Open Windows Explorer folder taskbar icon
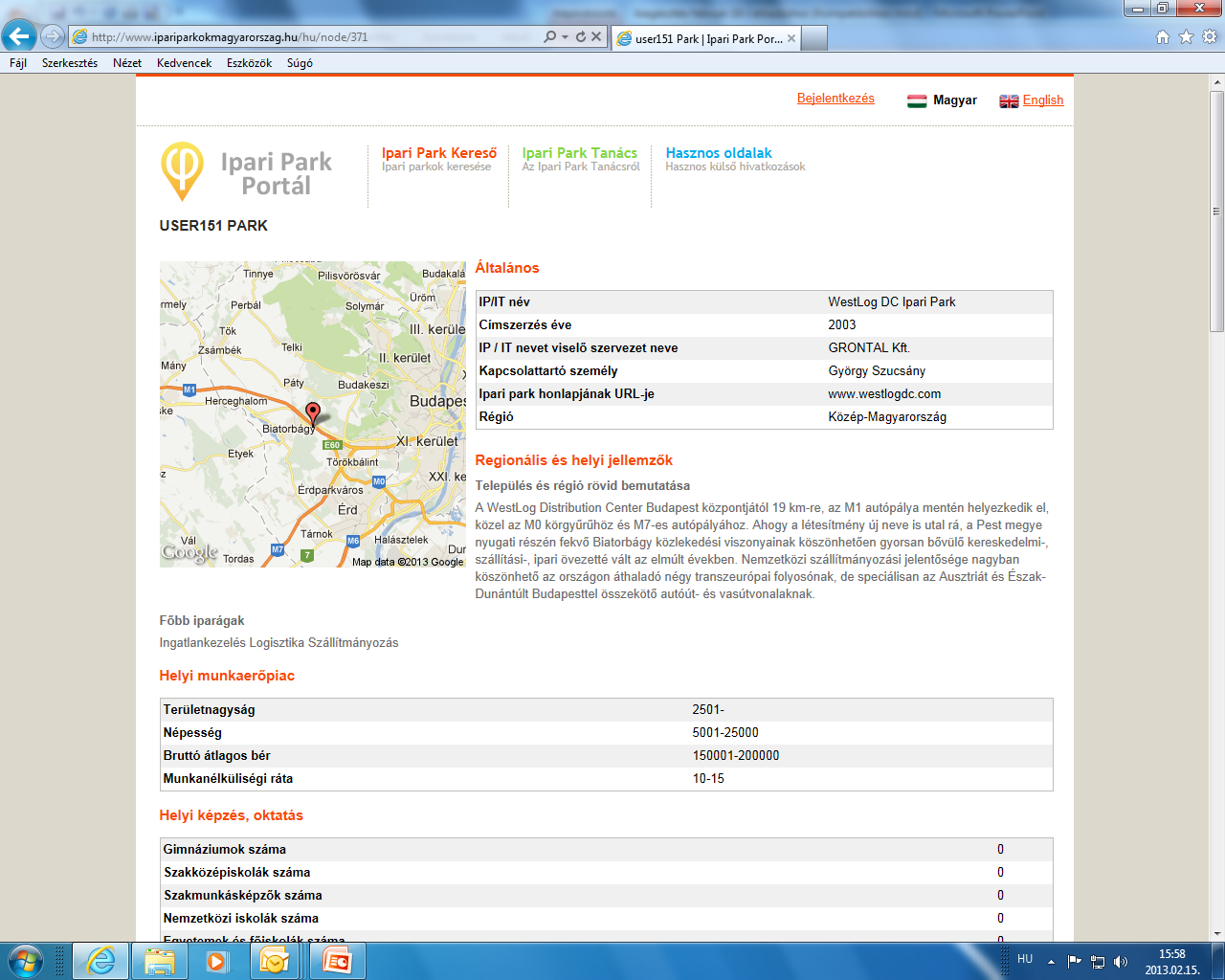 pyautogui.click(x=159, y=961)
